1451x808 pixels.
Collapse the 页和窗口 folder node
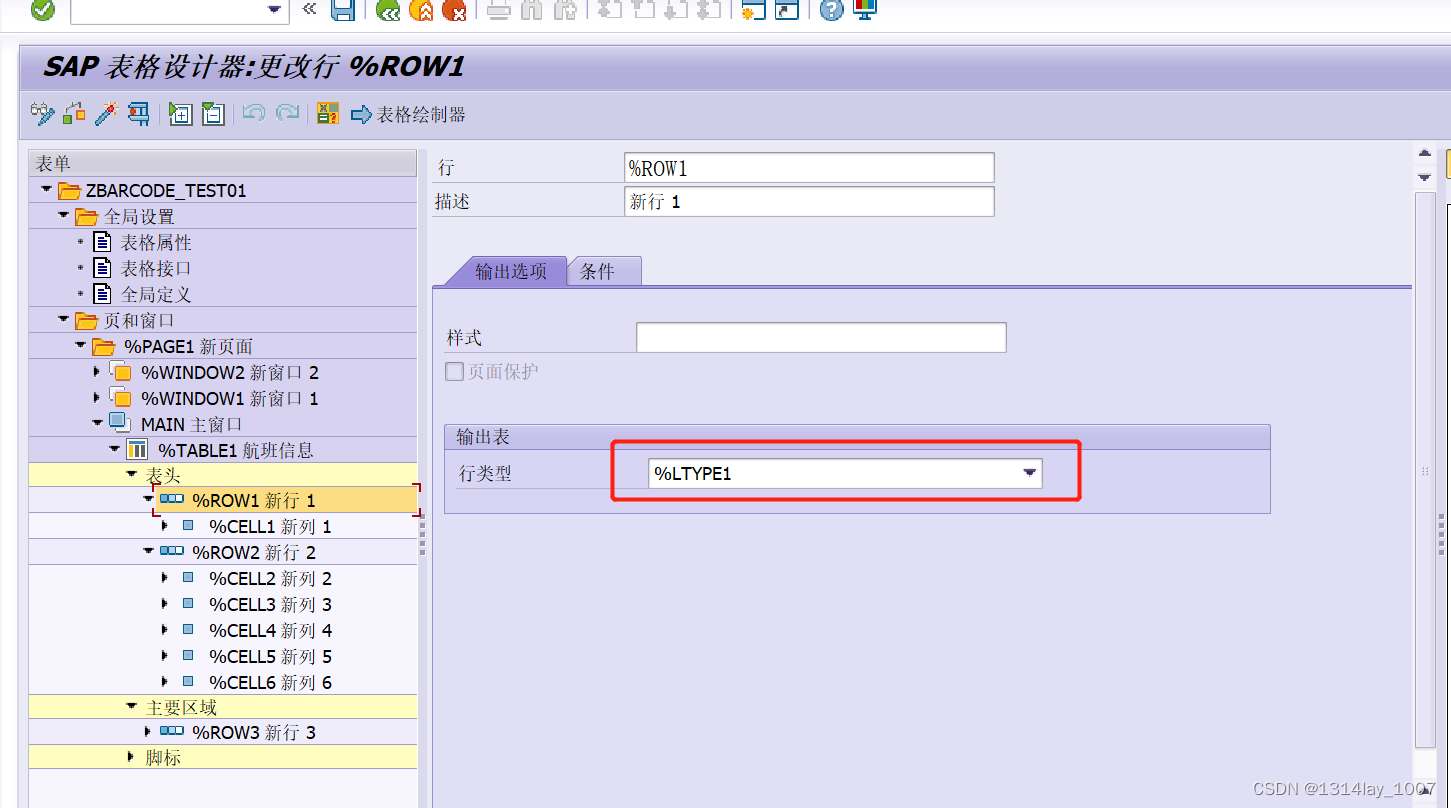[x=64, y=319]
